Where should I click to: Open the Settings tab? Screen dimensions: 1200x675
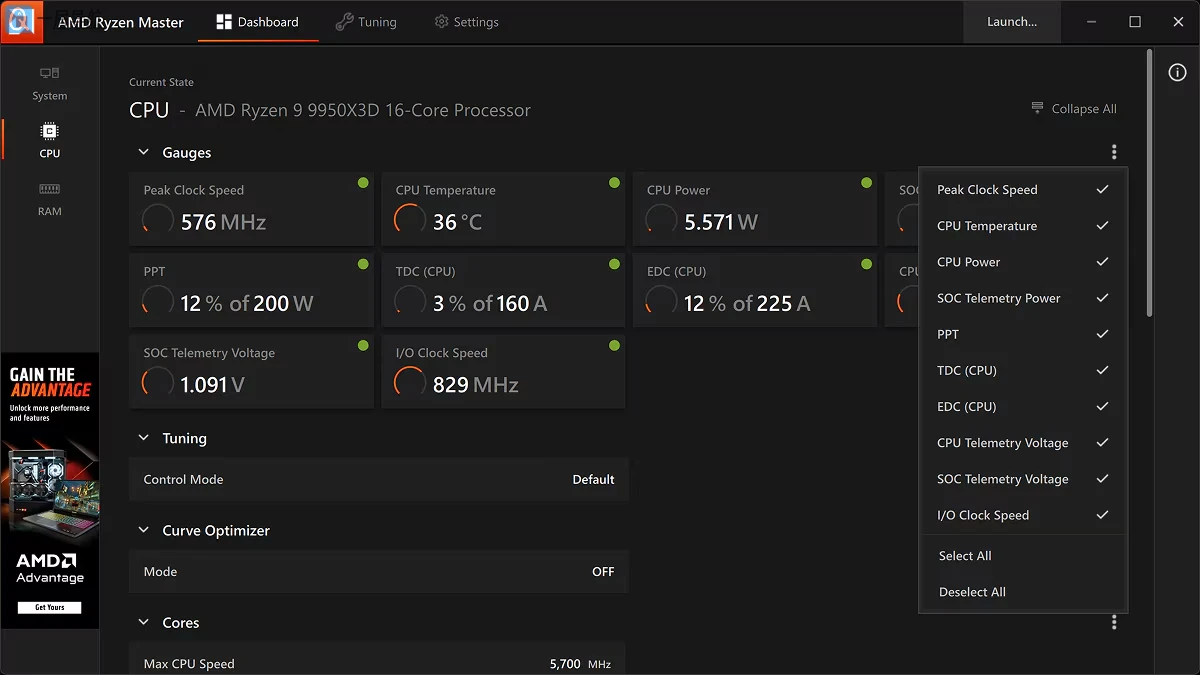coord(466,21)
